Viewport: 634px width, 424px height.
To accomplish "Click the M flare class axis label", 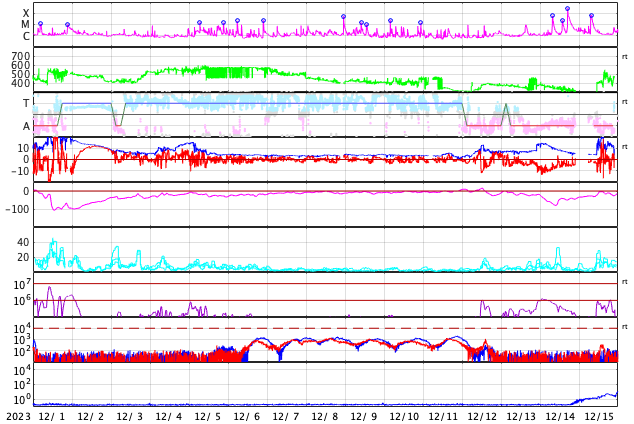I will [26, 25].
